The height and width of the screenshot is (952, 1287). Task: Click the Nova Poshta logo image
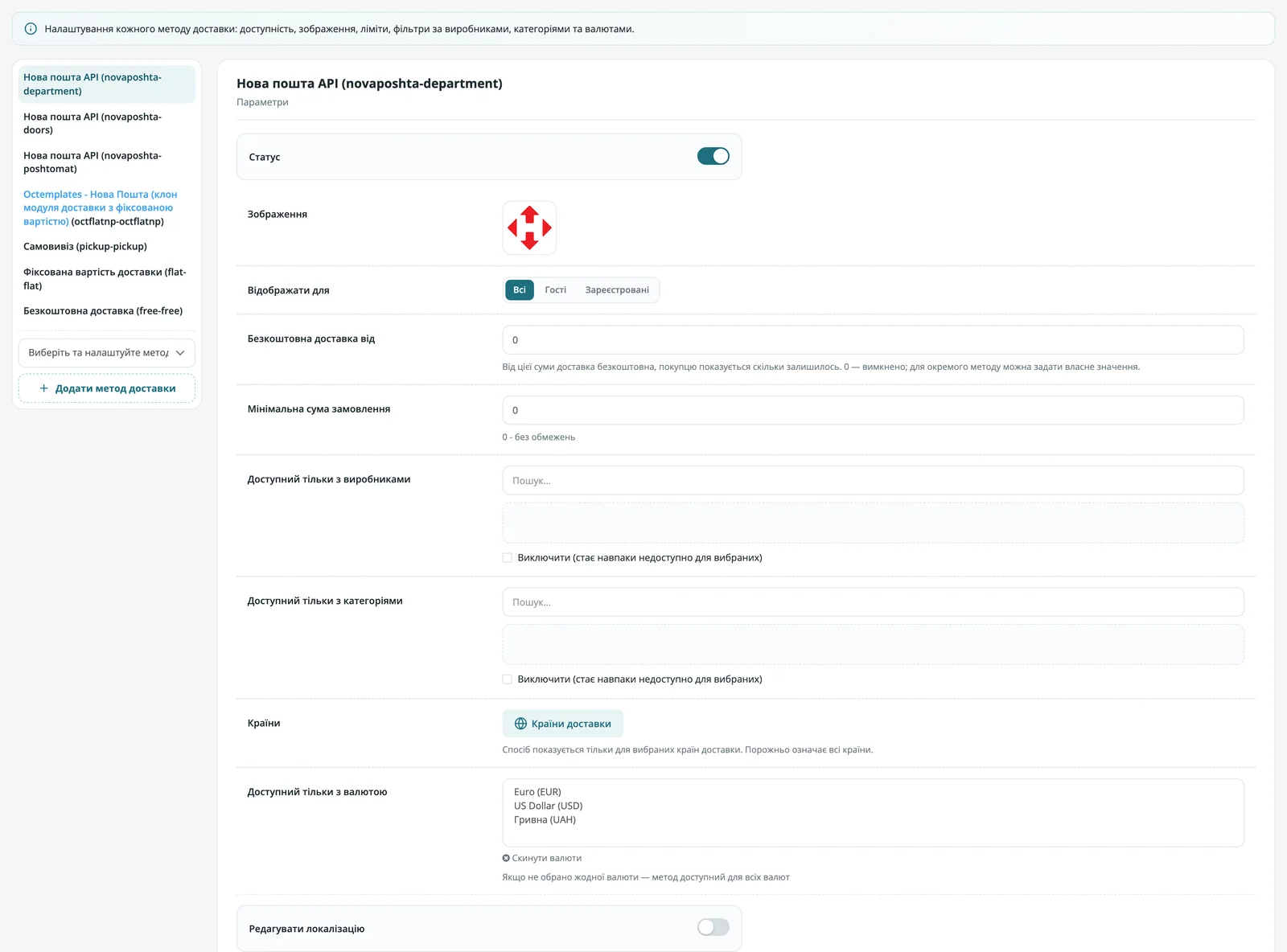[x=529, y=228]
